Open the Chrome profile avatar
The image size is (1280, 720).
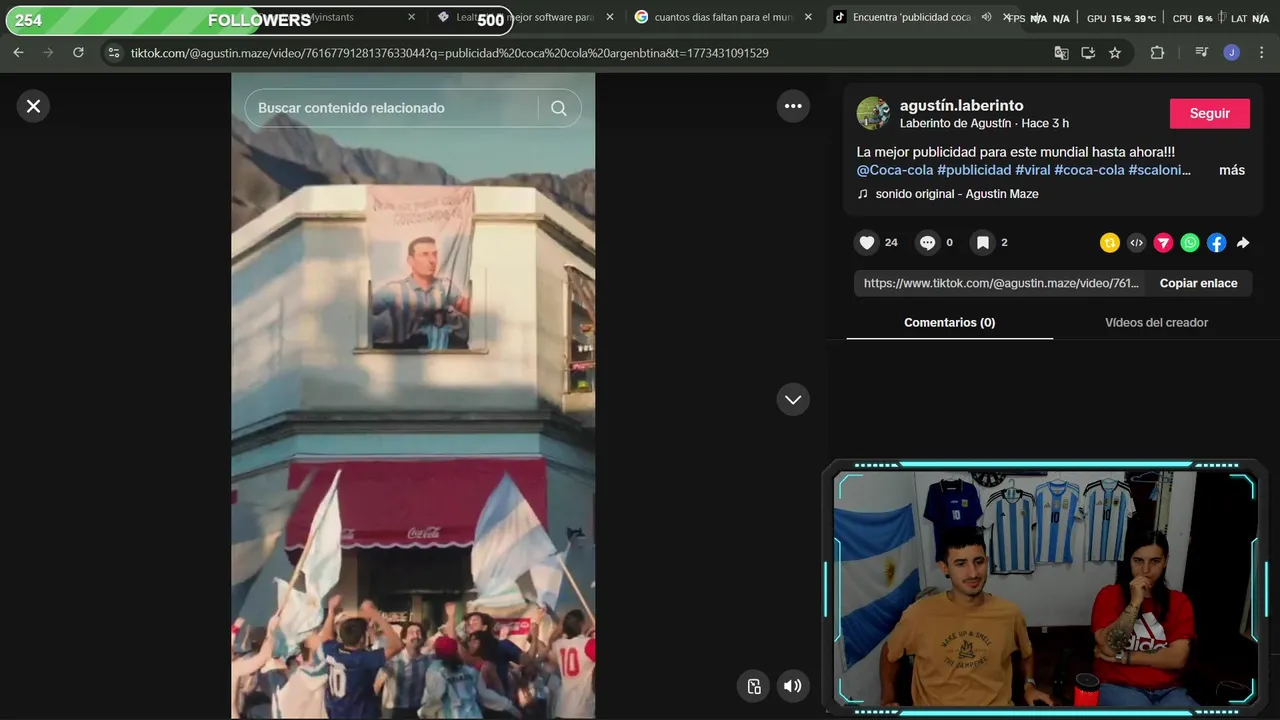point(1232,53)
